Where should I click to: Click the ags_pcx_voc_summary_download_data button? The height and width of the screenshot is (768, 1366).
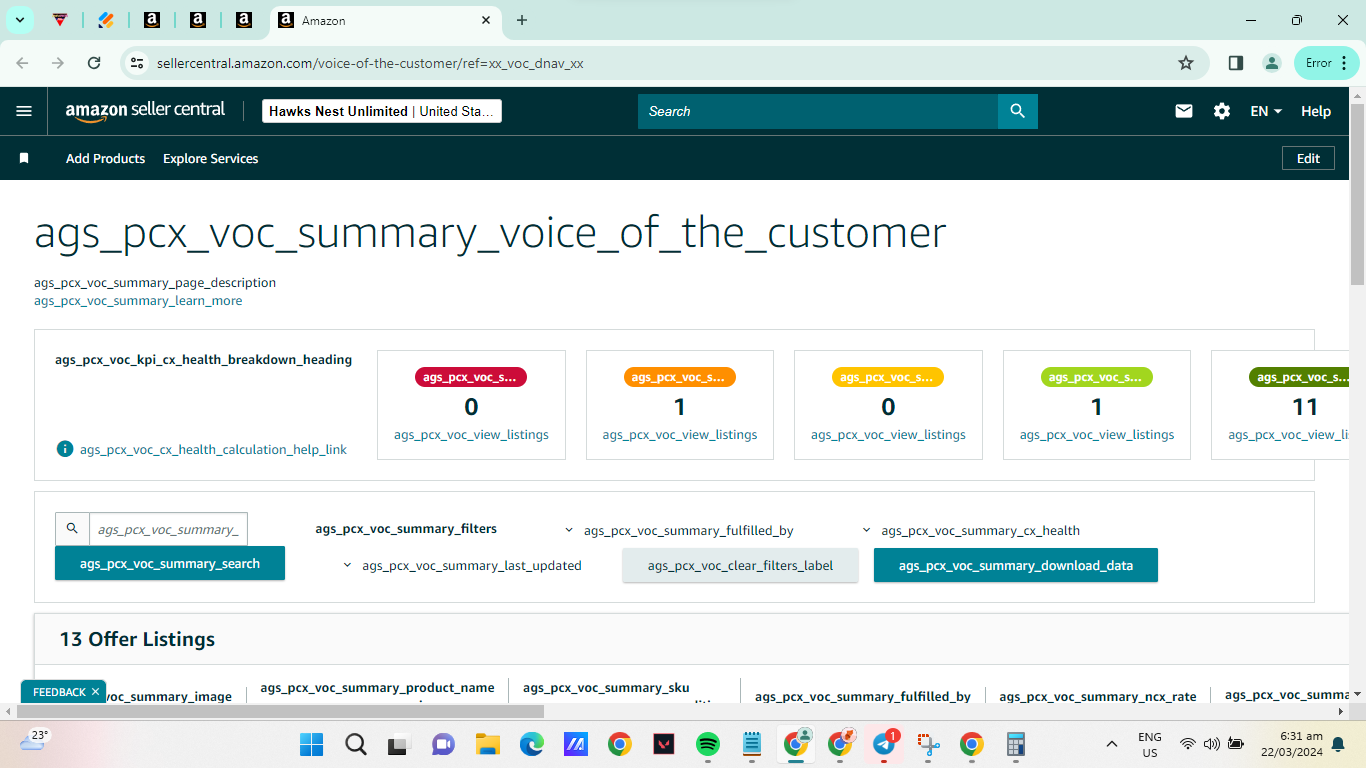coord(1016,565)
